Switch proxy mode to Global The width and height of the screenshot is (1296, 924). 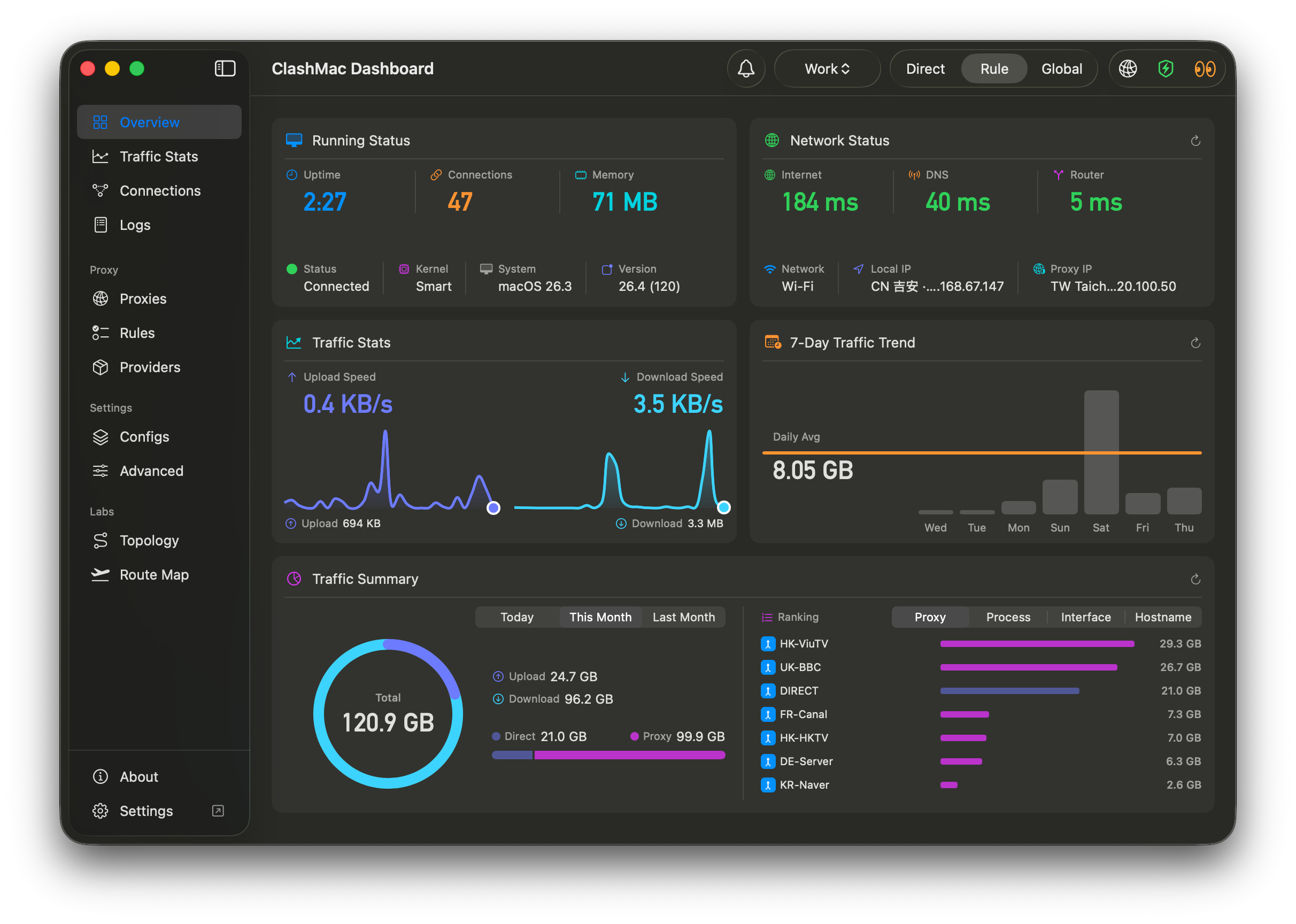coord(1061,69)
